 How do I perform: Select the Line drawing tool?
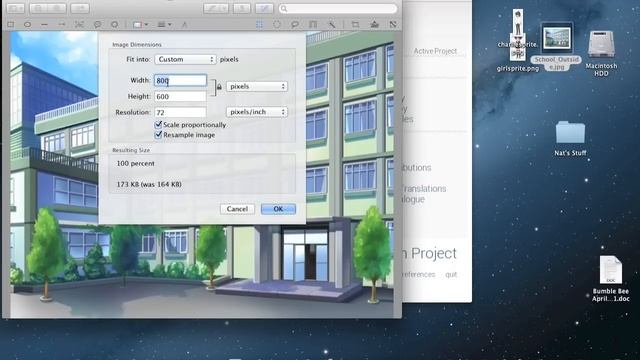[44, 24]
